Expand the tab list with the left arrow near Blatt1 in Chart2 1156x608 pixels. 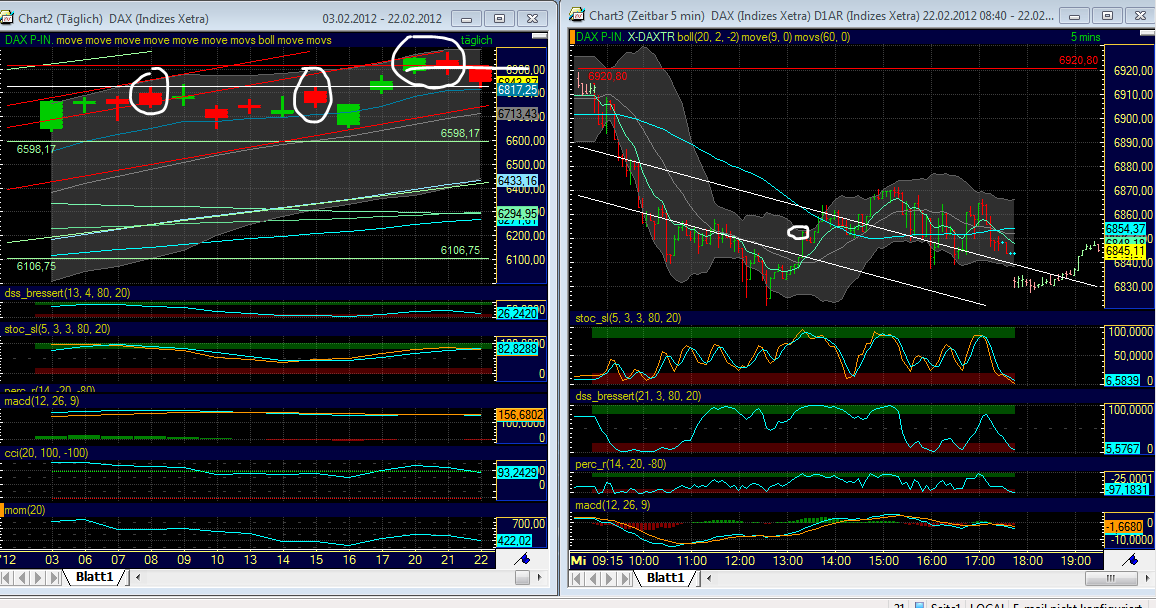click(137, 578)
